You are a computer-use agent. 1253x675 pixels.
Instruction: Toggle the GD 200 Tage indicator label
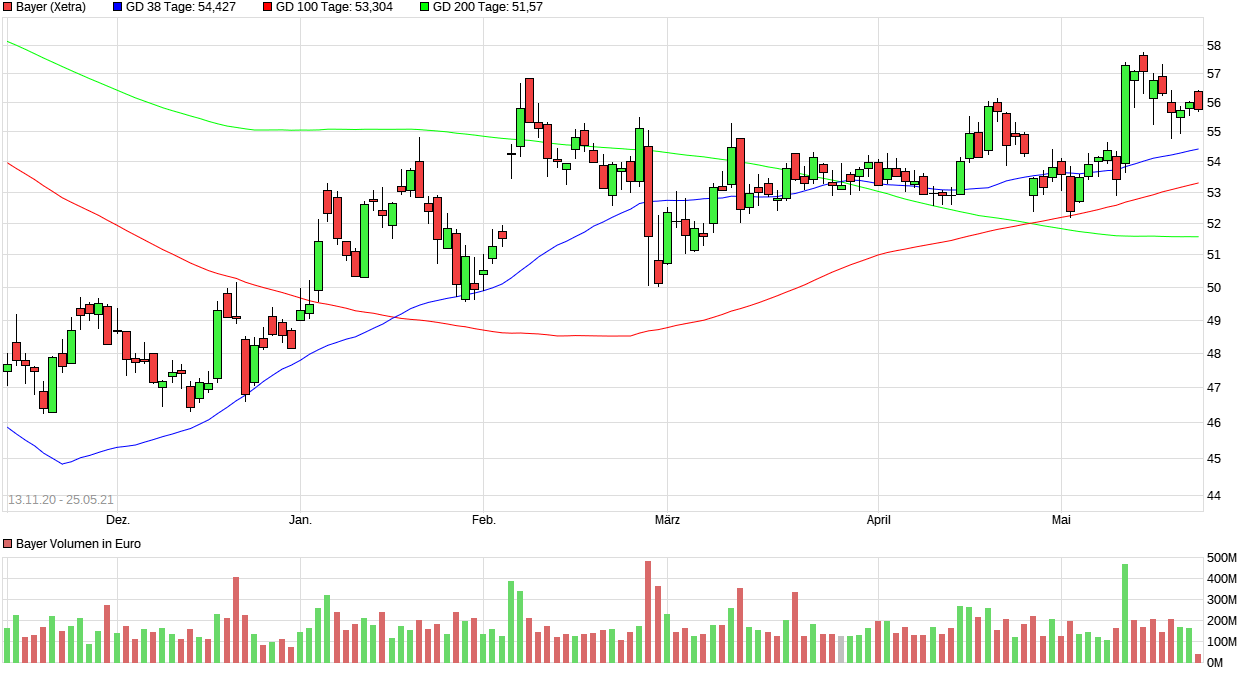[486, 8]
